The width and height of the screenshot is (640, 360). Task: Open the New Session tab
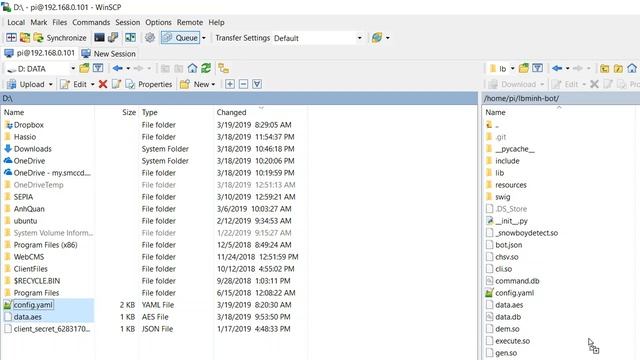click(x=109, y=53)
